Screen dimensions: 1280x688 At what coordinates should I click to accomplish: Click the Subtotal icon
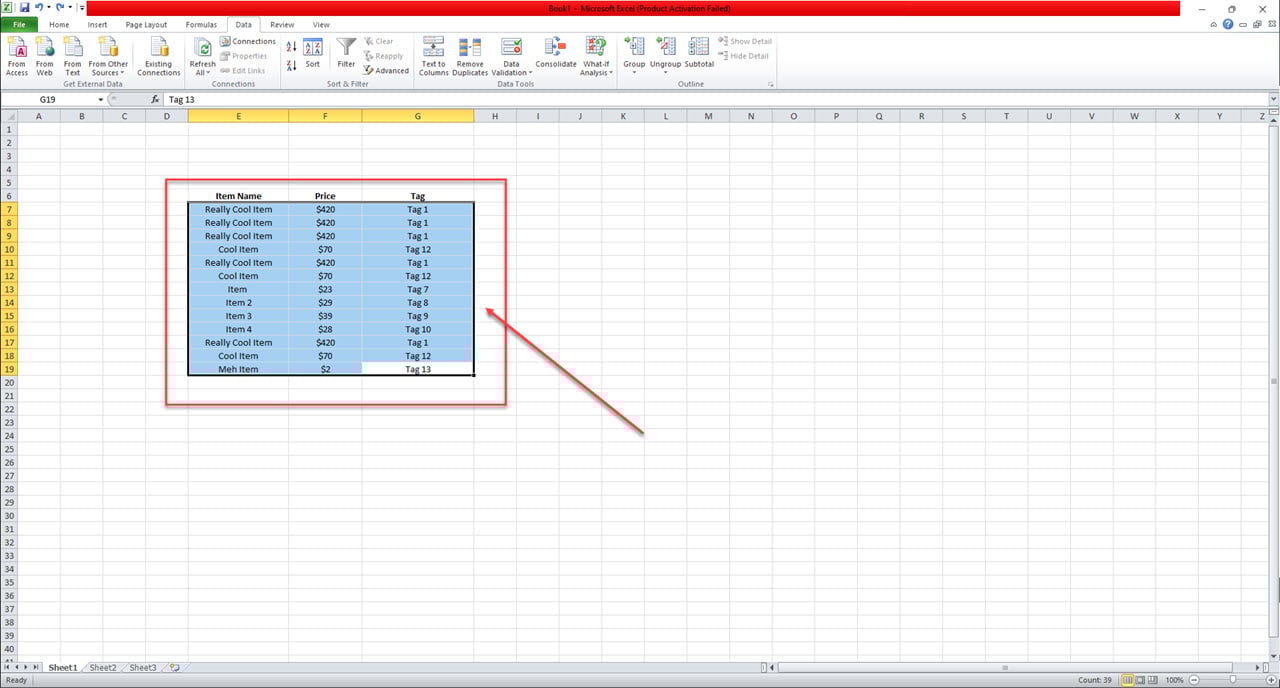pyautogui.click(x=699, y=55)
